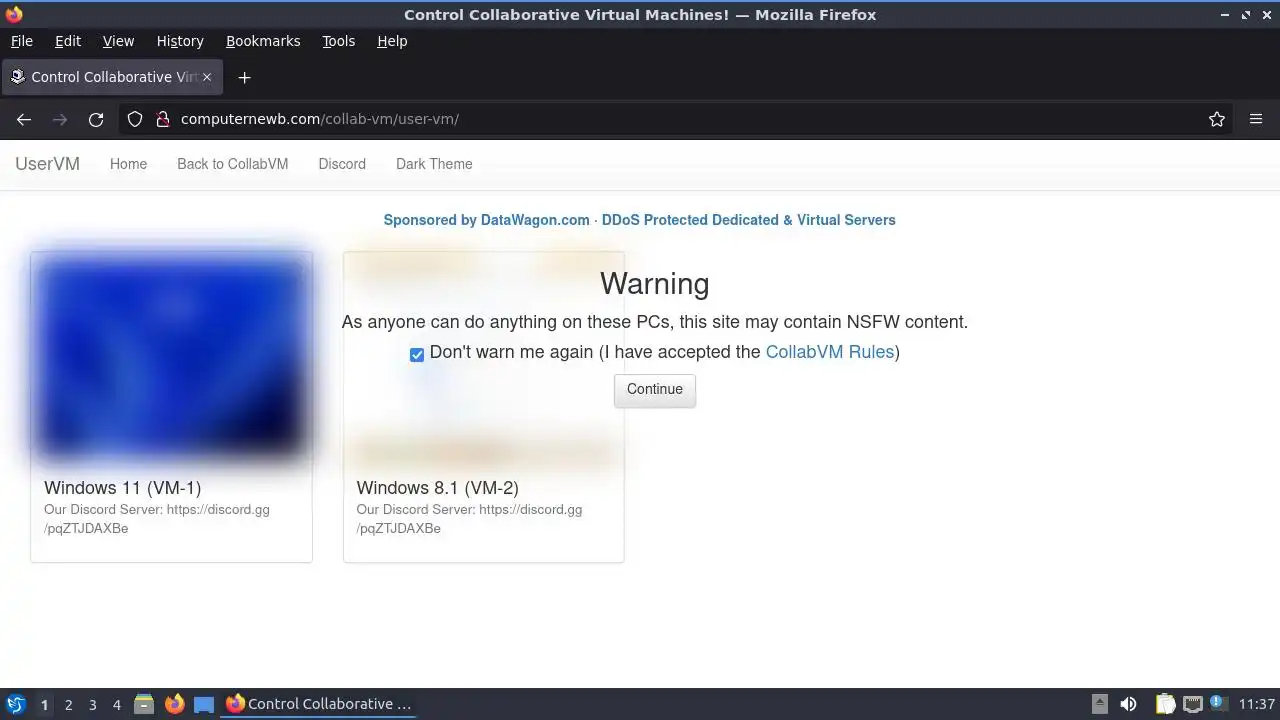Open the View menu

[x=118, y=41]
